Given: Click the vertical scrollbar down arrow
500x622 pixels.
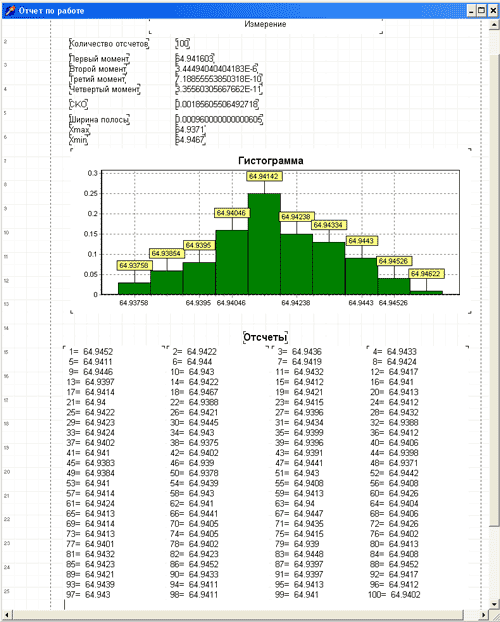Looking at the screenshot, I should click(494, 604).
